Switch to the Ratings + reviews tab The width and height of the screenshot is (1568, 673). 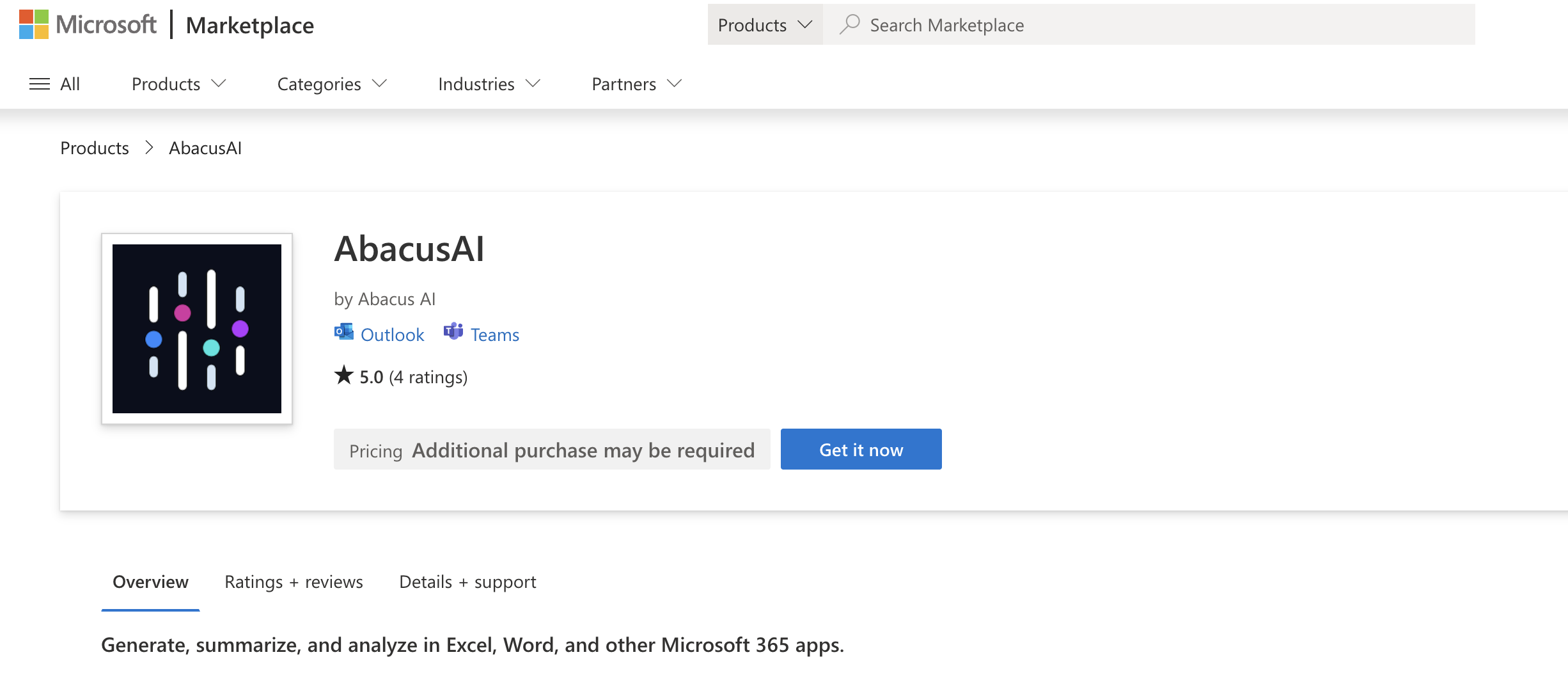click(294, 582)
